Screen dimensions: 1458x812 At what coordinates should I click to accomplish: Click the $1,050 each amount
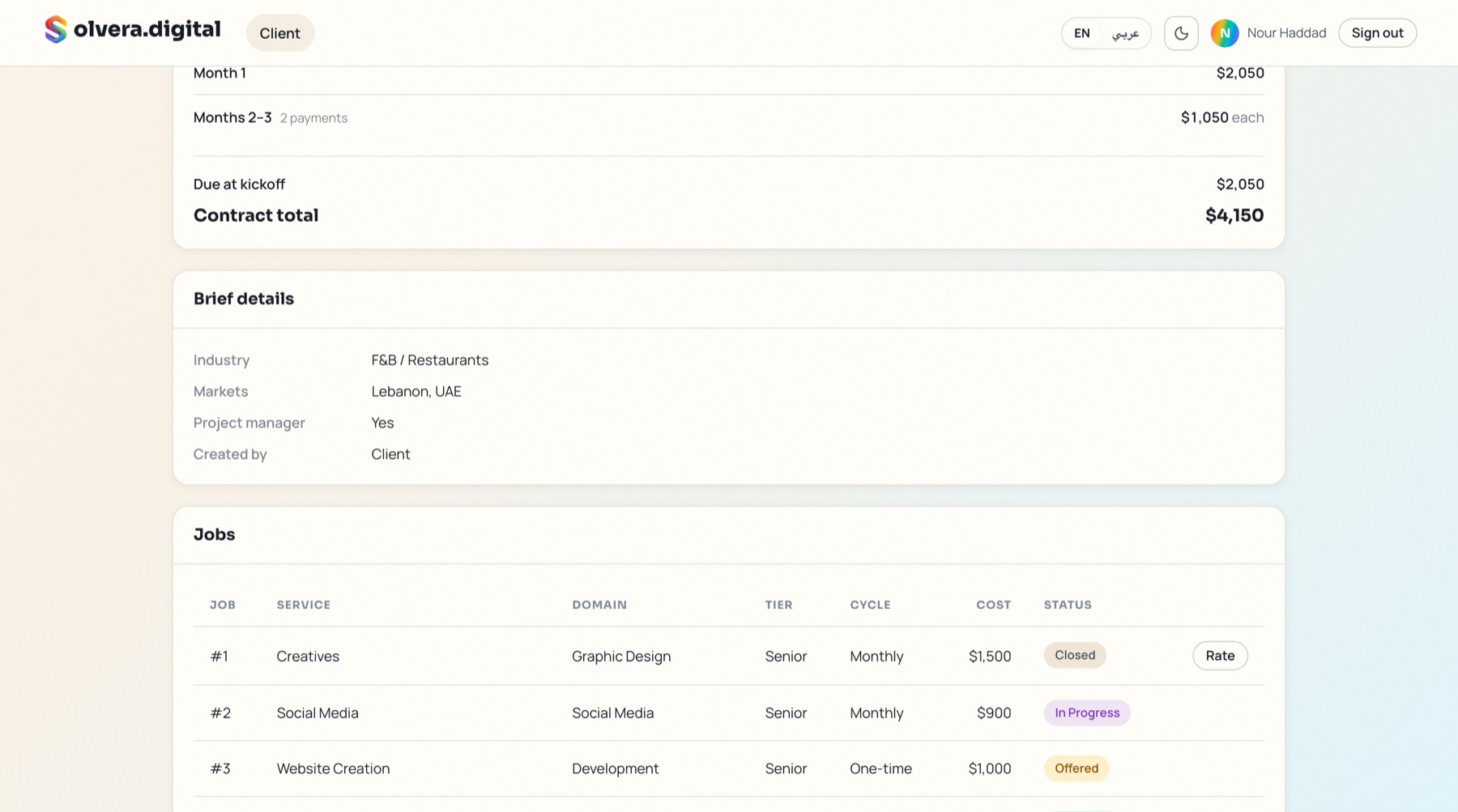pyautogui.click(x=1222, y=117)
